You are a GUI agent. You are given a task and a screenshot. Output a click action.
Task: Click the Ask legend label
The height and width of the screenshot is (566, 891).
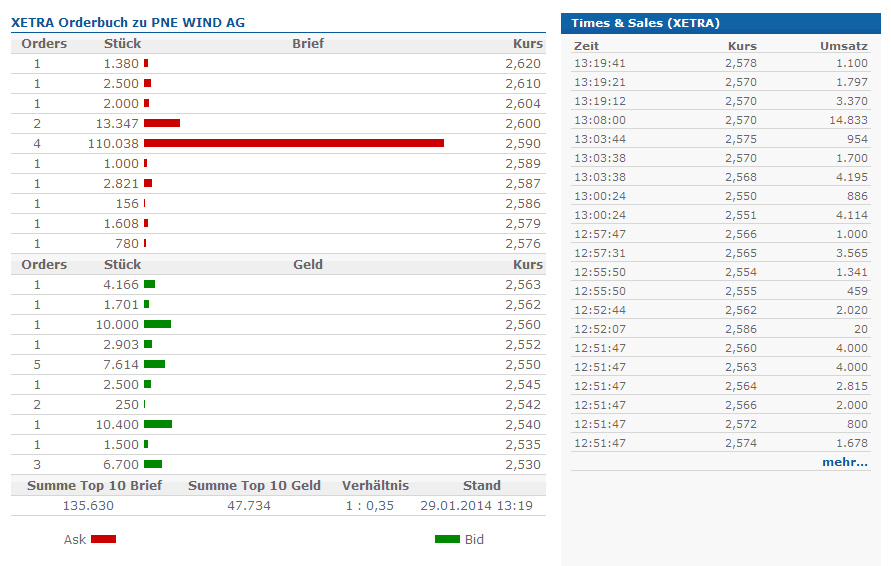pos(74,539)
